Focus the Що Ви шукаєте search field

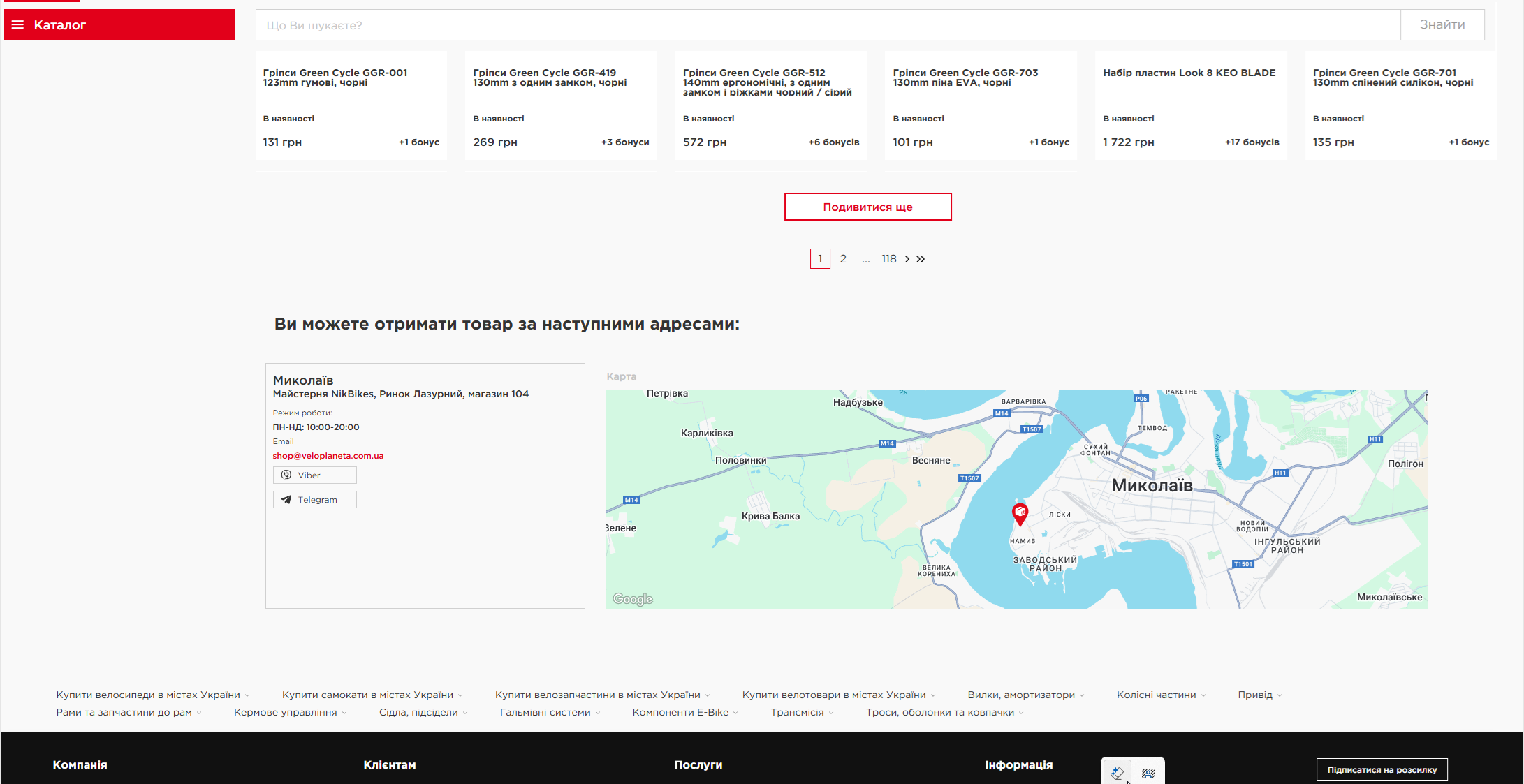[828, 25]
